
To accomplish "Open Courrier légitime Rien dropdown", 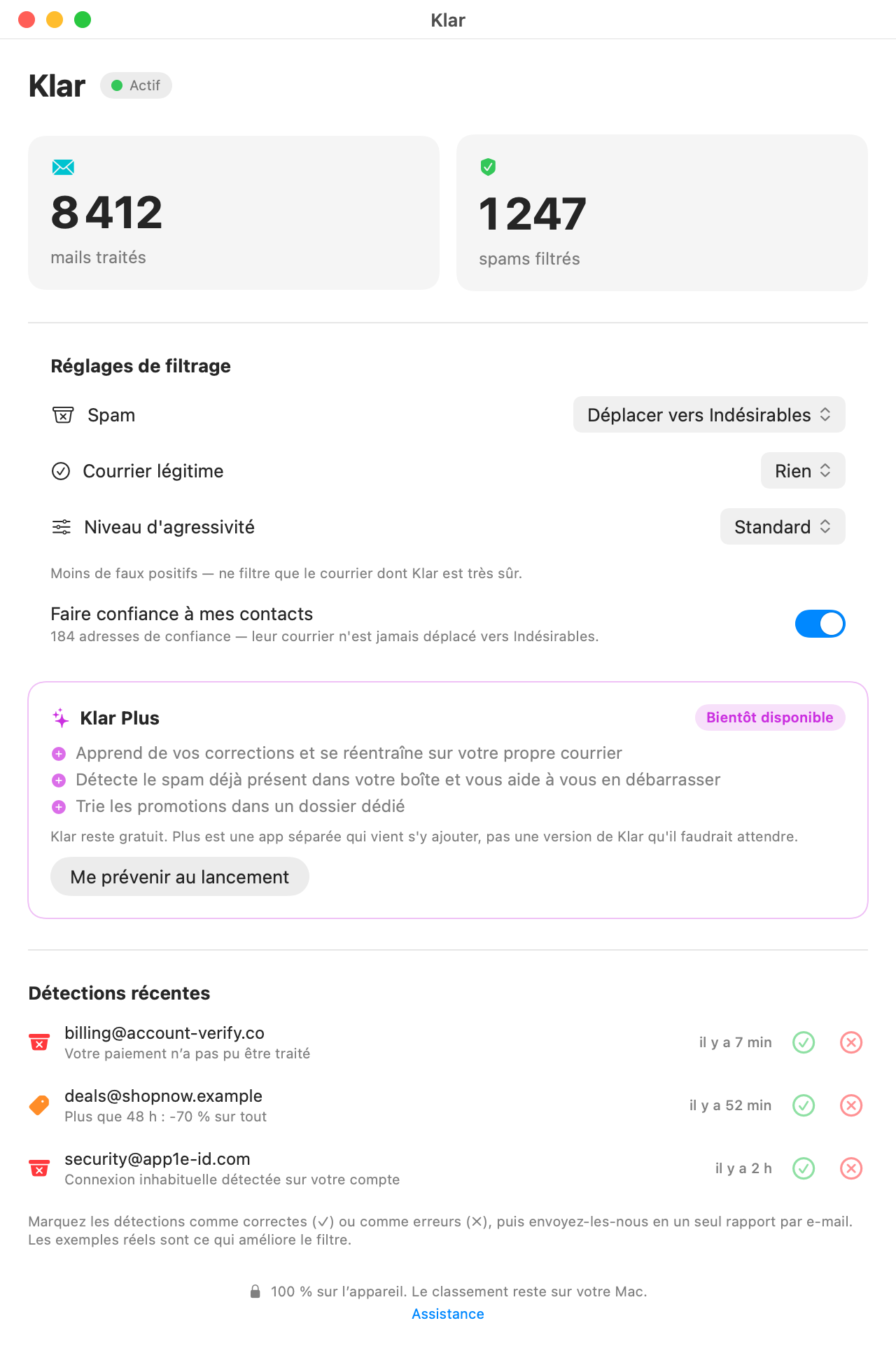I will point(803,470).
